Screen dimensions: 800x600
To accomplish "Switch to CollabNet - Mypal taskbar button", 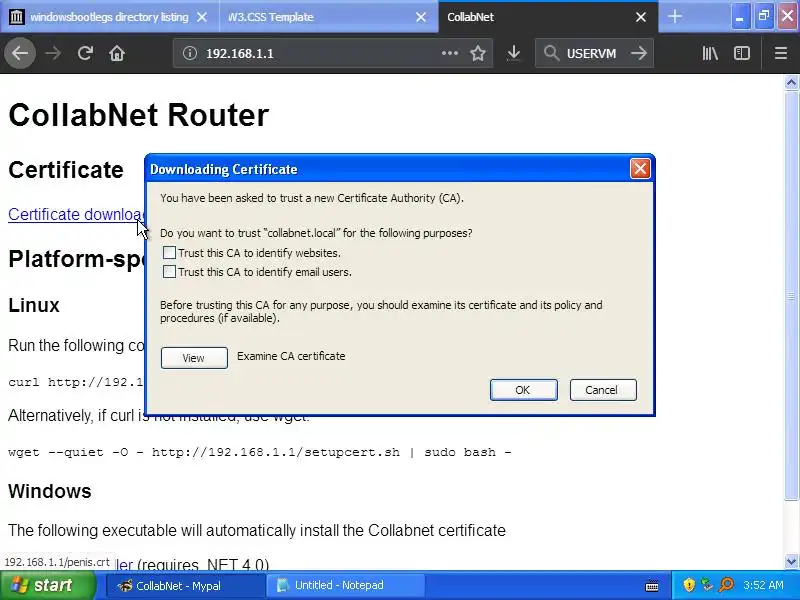I will 185,585.
